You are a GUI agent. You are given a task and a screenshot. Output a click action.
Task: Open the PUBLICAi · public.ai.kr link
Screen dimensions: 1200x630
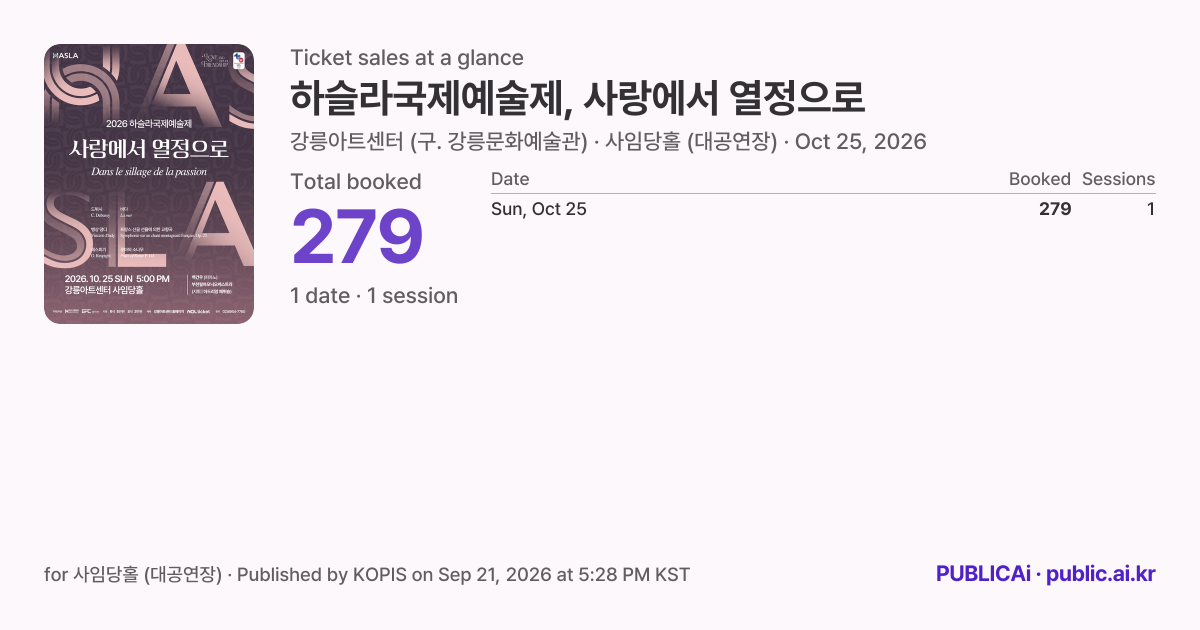1046,574
